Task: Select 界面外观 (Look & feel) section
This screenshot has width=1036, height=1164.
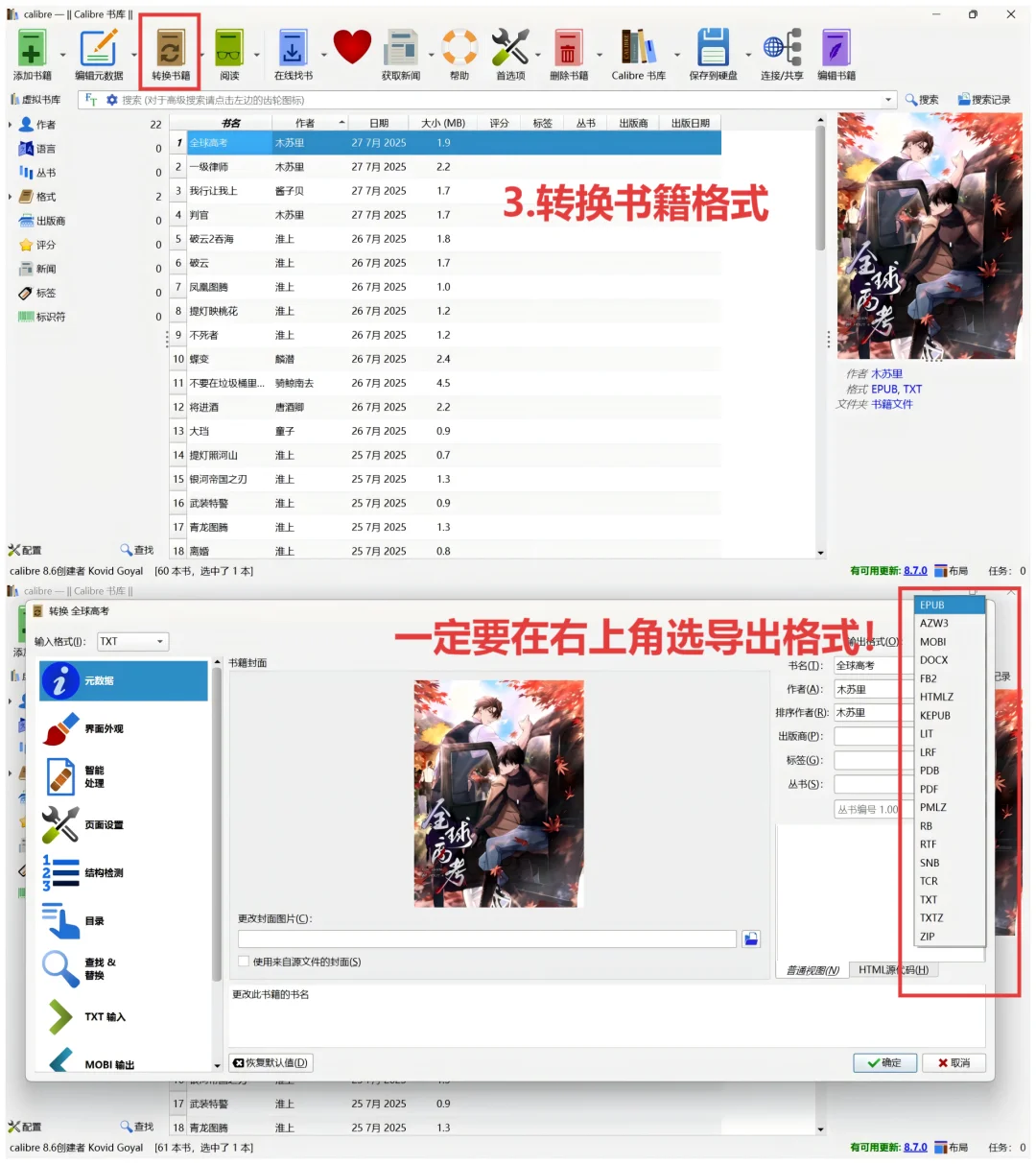Action: tap(124, 729)
